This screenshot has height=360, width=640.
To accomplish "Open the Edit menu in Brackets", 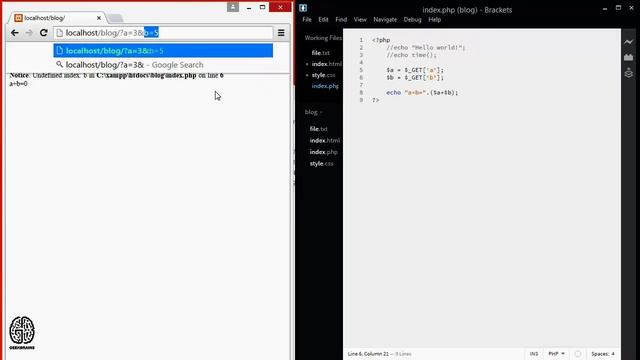I will click(323, 20).
